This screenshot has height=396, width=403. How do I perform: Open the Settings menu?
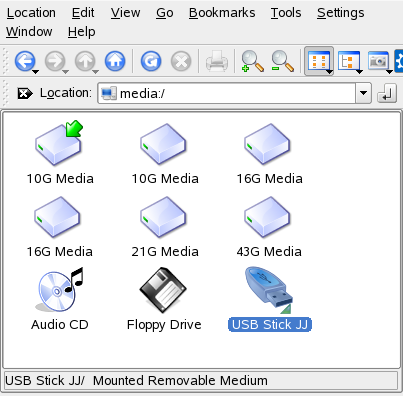click(x=340, y=13)
